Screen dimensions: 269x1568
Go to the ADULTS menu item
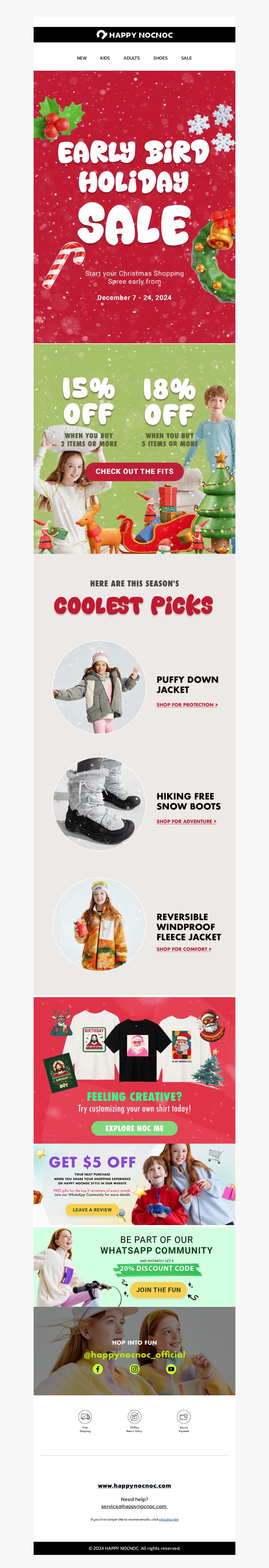tap(131, 59)
